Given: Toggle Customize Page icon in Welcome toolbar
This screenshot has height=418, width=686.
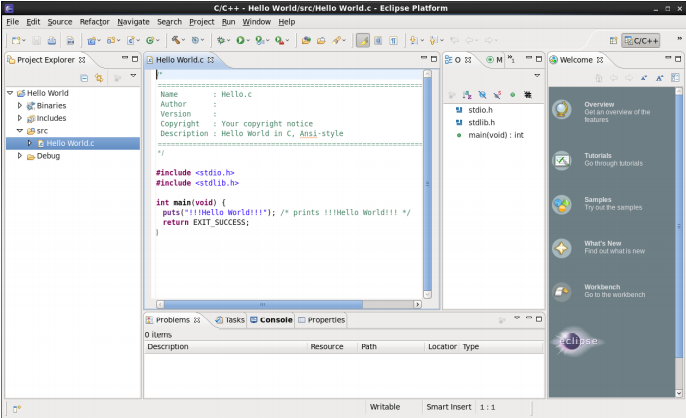Looking at the screenshot, I should point(676,78).
